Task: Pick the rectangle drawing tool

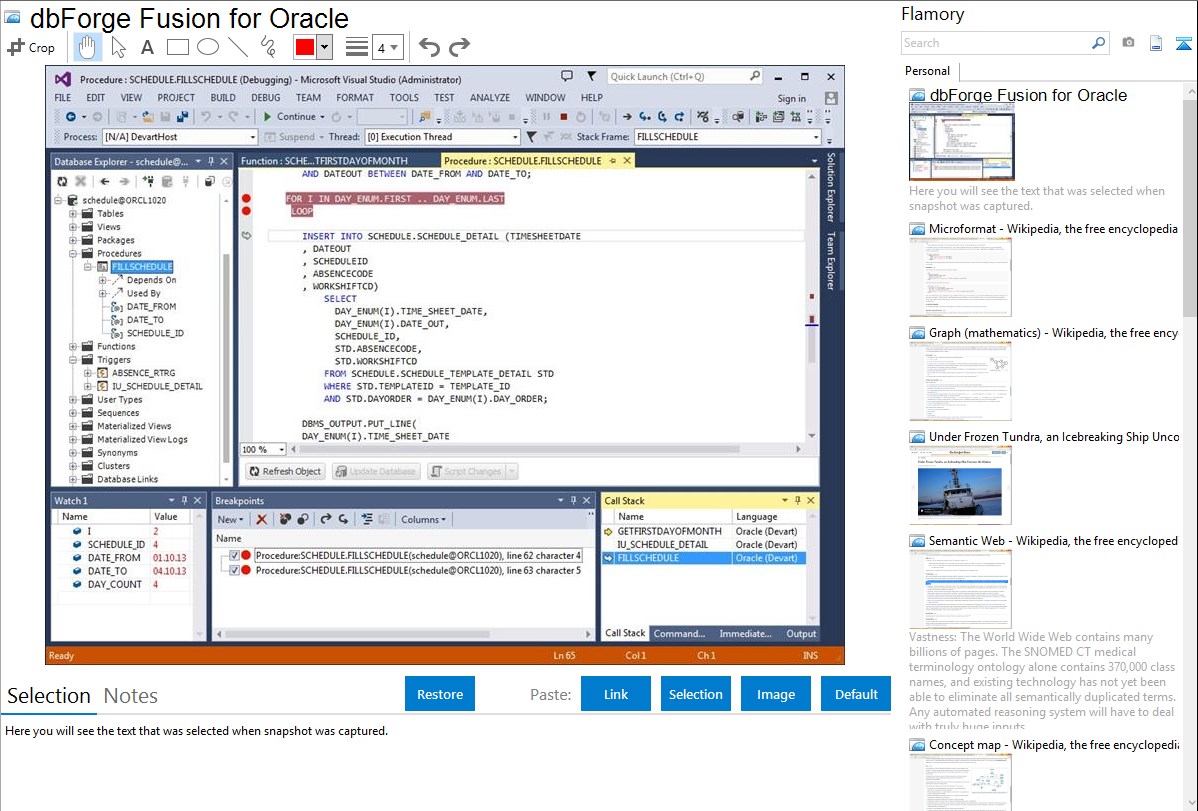Action: coord(177,47)
